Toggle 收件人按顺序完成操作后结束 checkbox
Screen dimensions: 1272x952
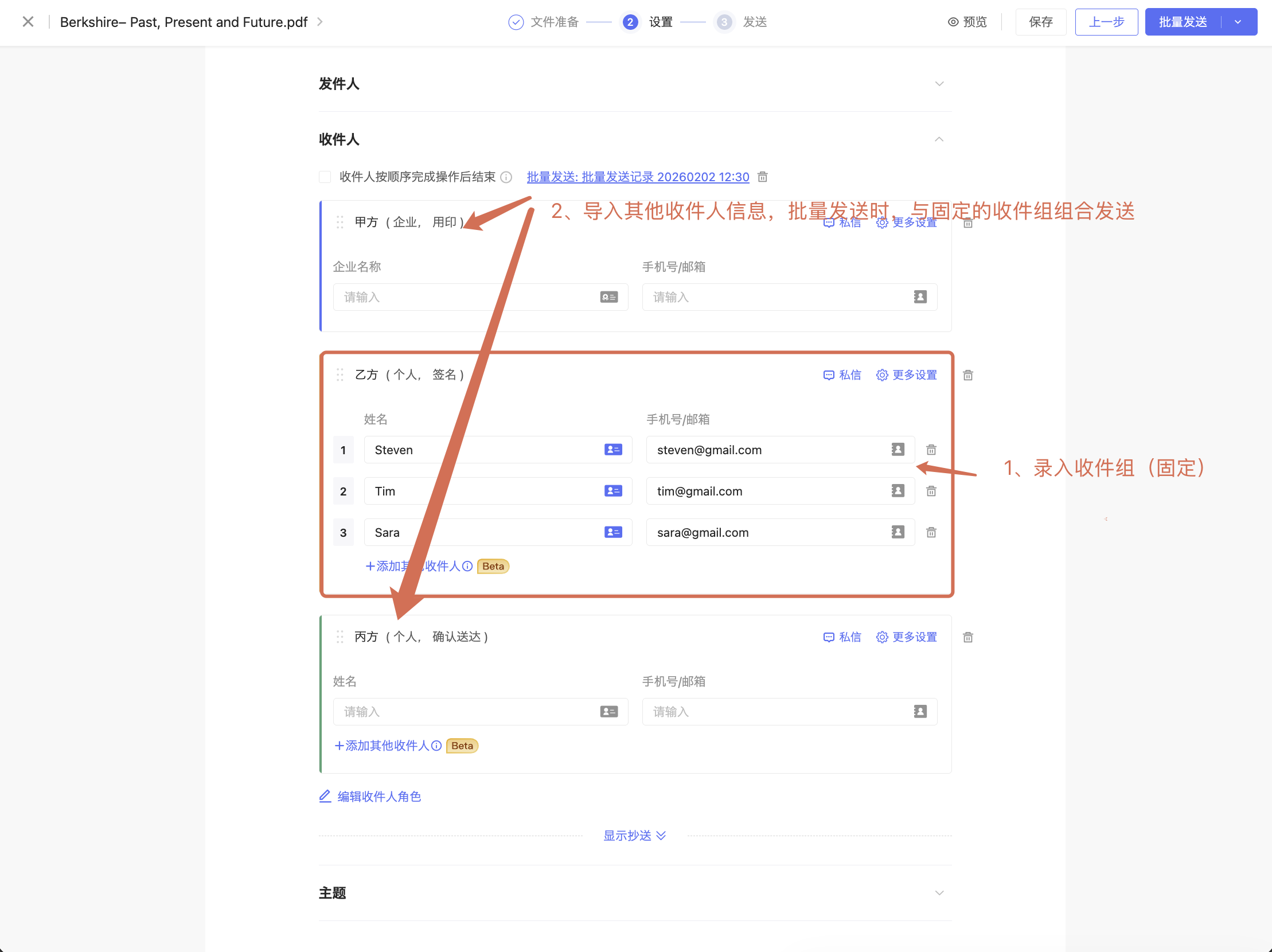325,177
